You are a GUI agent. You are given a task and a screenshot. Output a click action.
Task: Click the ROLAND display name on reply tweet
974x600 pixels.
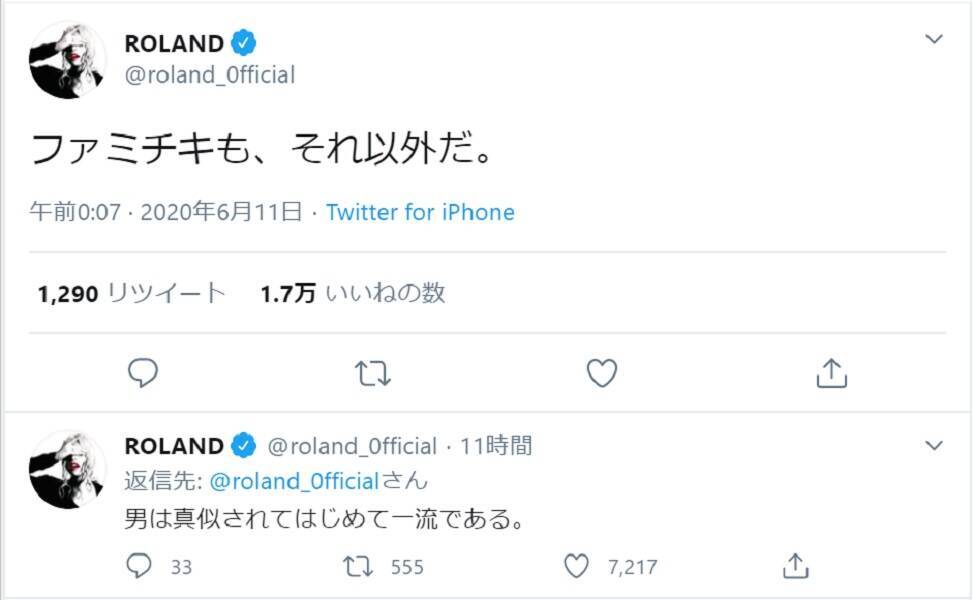tap(173, 446)
